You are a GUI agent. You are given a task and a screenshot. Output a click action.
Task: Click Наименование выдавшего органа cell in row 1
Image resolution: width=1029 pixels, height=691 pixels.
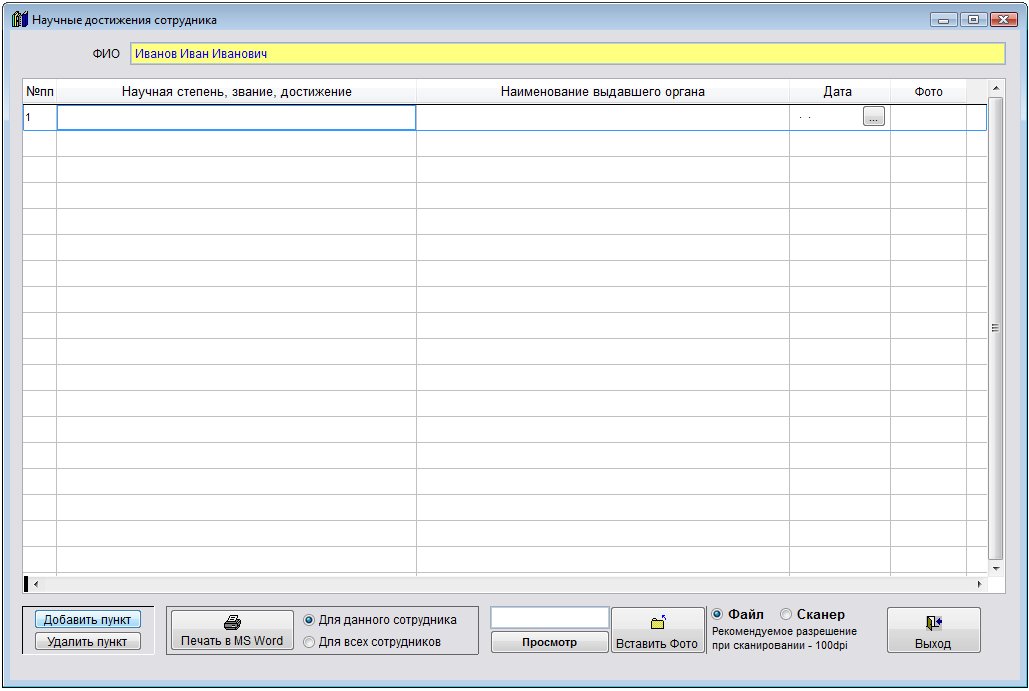click(x=602, y=117)
